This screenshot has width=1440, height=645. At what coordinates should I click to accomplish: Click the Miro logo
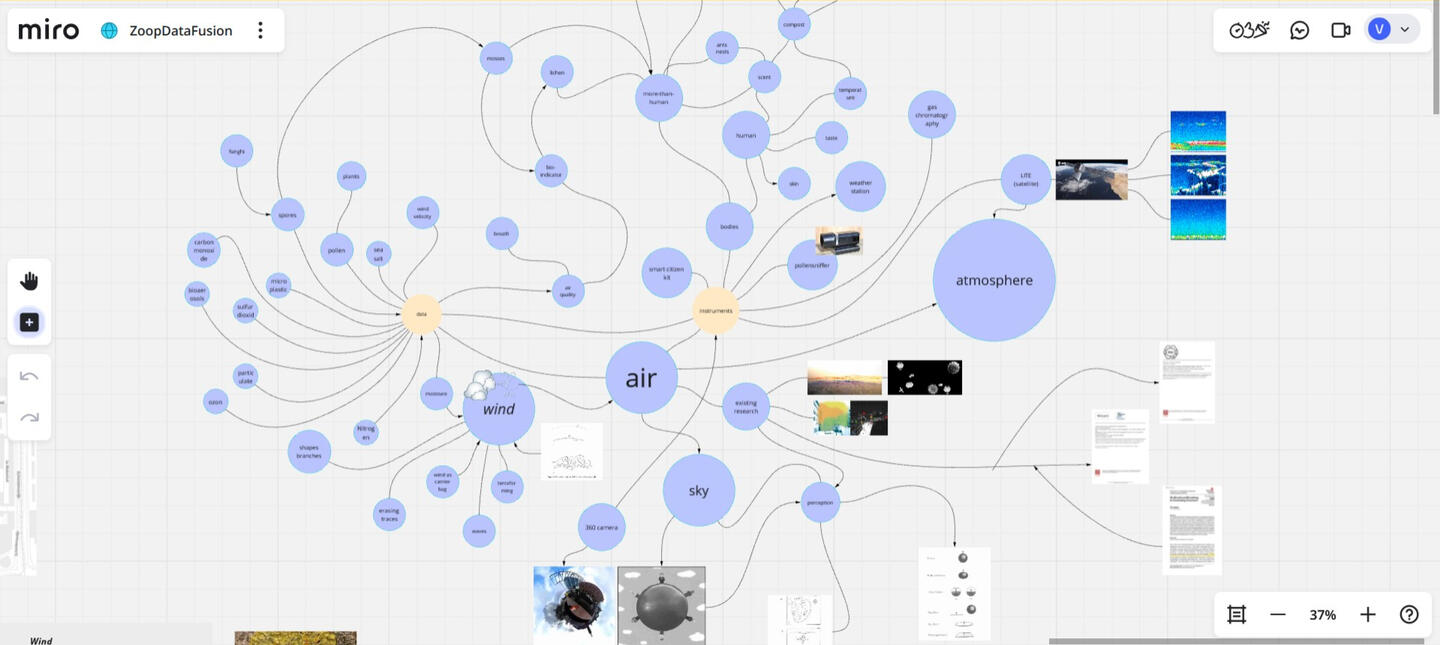coord(47,27)
